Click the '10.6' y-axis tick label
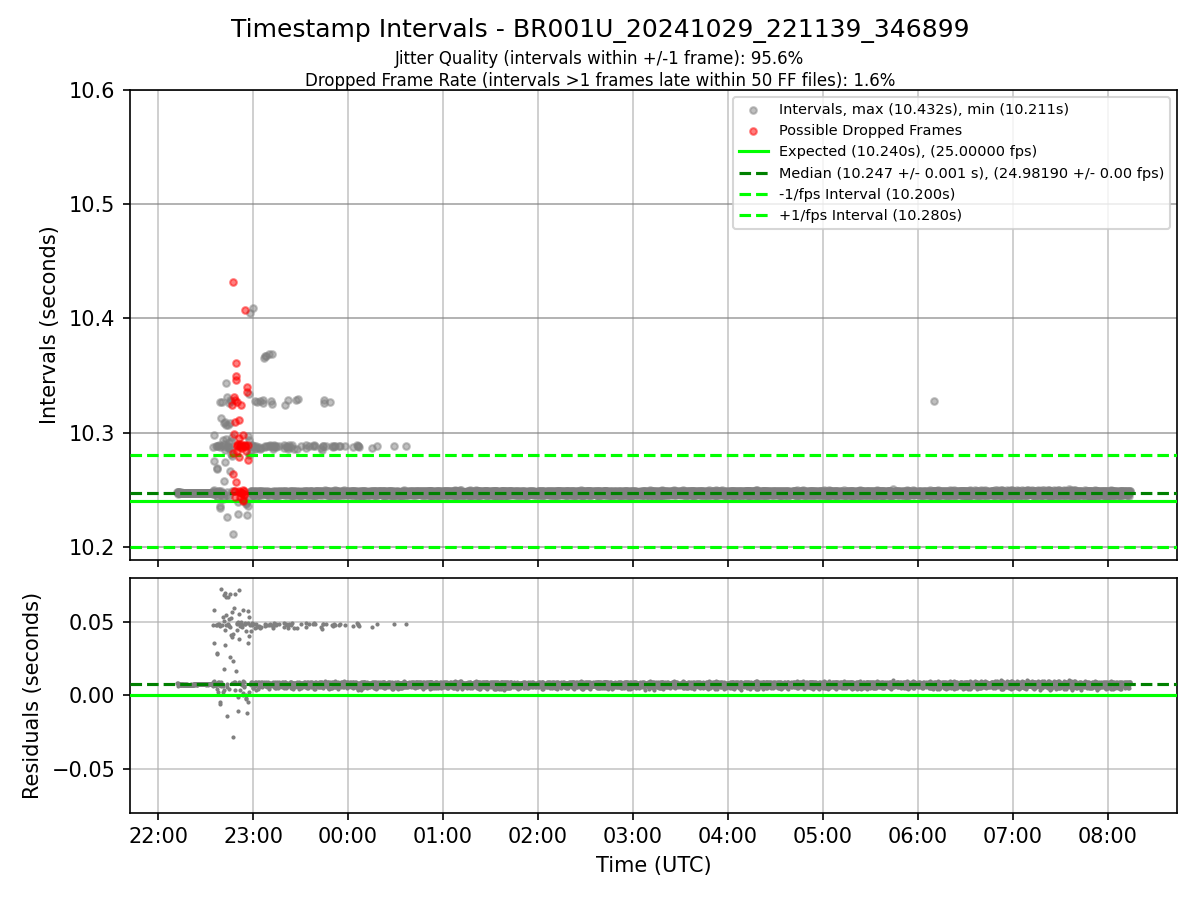The image size is (1200, 900). [x=94, y=91]
